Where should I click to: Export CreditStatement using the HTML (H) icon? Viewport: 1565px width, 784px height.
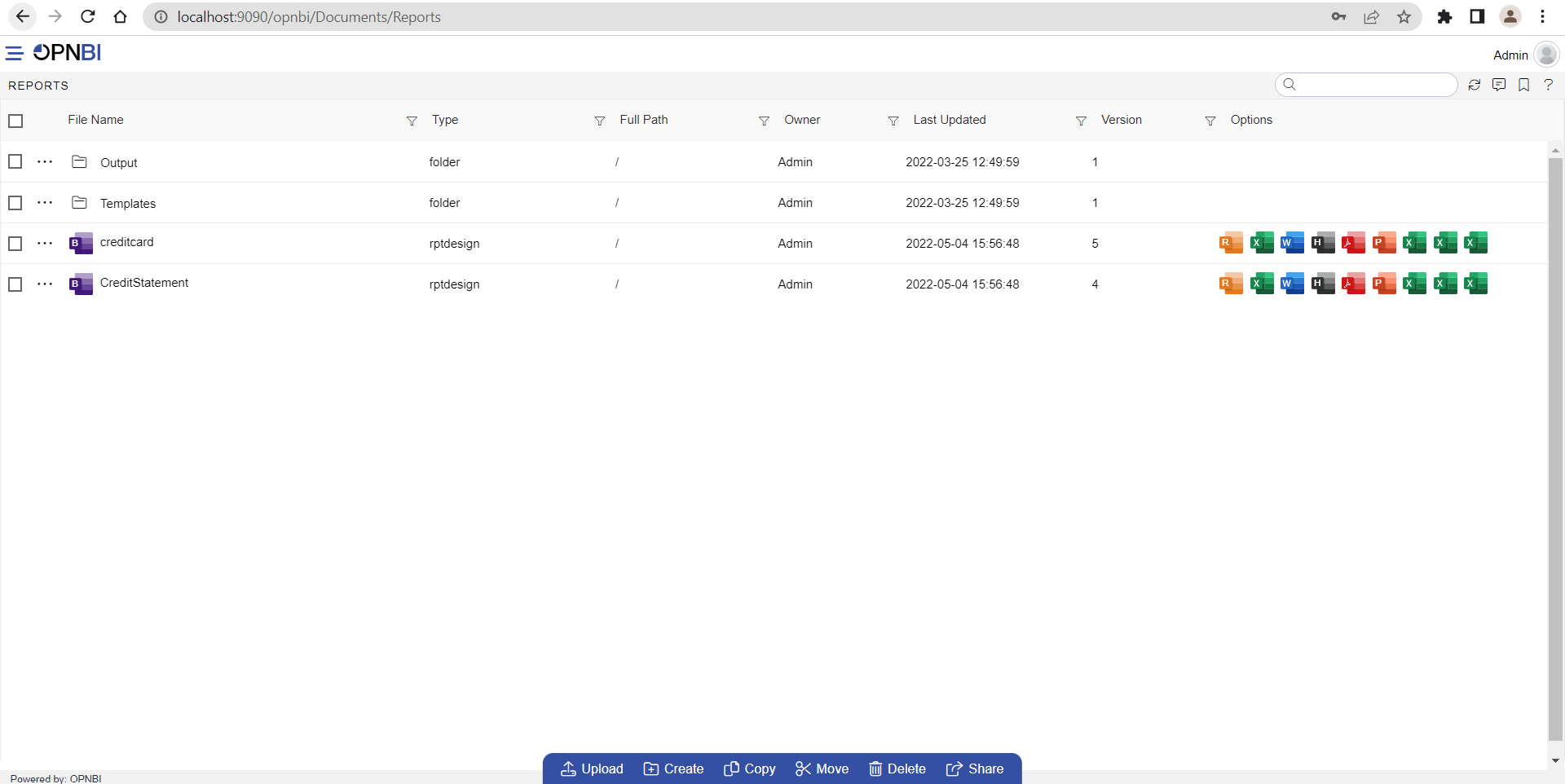1323,284
